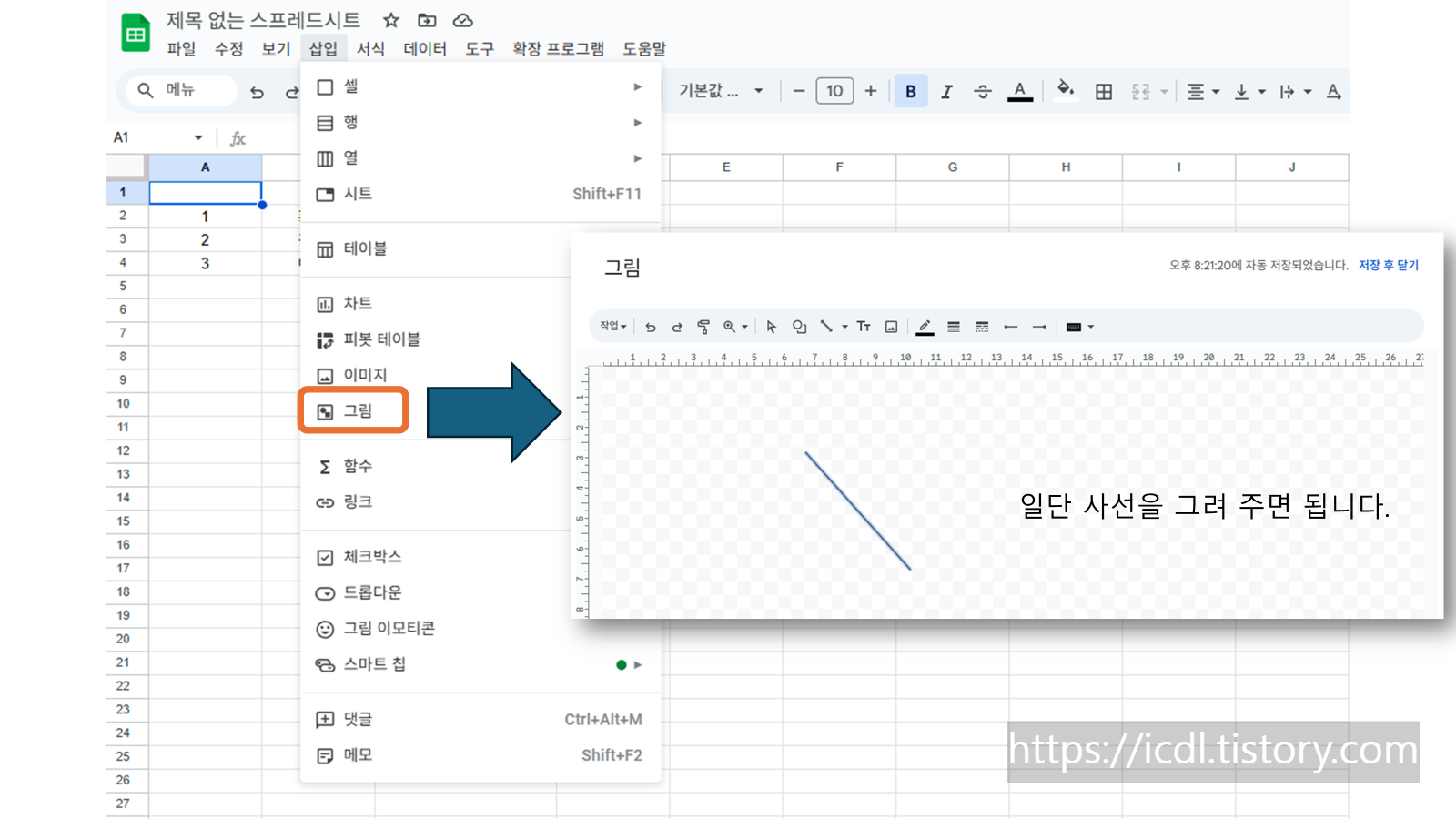Toggle Italic formatting in the toolbar
Viewport: 1456px width, 819px height.
pyautogui.click(x=946, y=90)
